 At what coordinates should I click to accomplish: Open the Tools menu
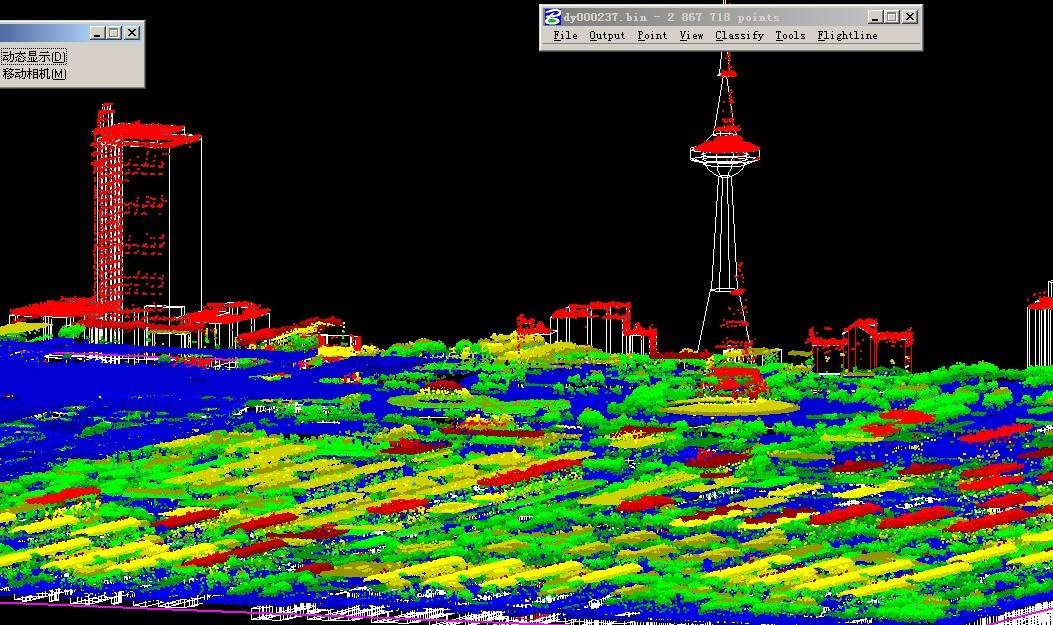(x=790, y=35)
